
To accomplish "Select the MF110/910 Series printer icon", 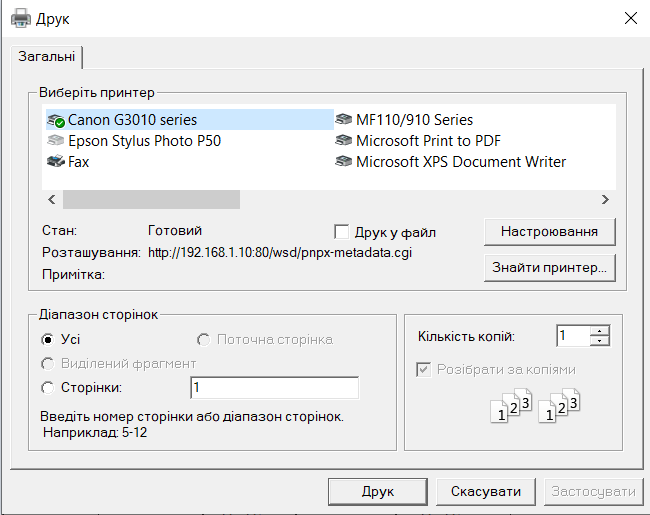I will (x=344, y=120).
